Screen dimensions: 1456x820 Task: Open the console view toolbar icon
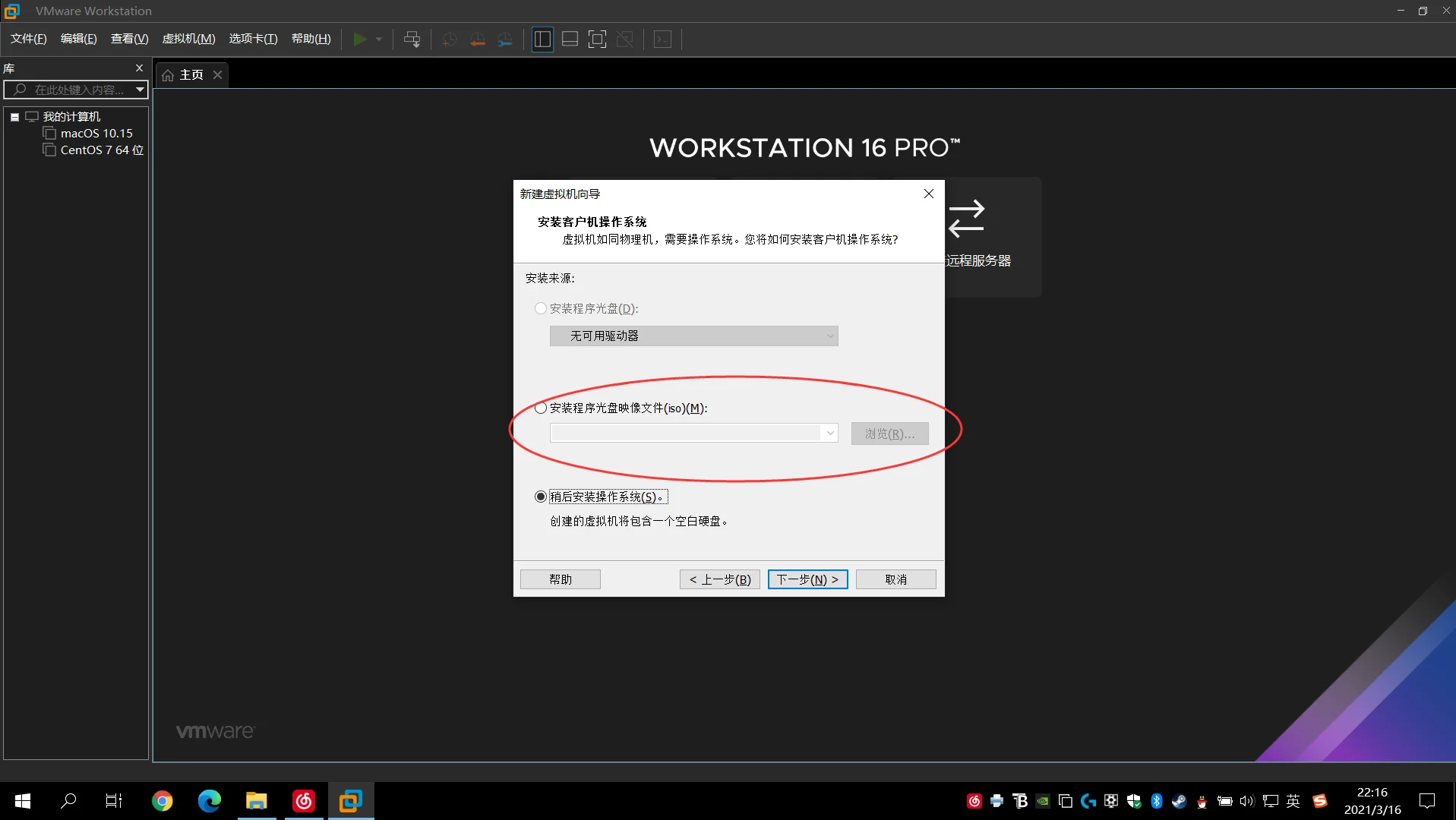(663, 39)
